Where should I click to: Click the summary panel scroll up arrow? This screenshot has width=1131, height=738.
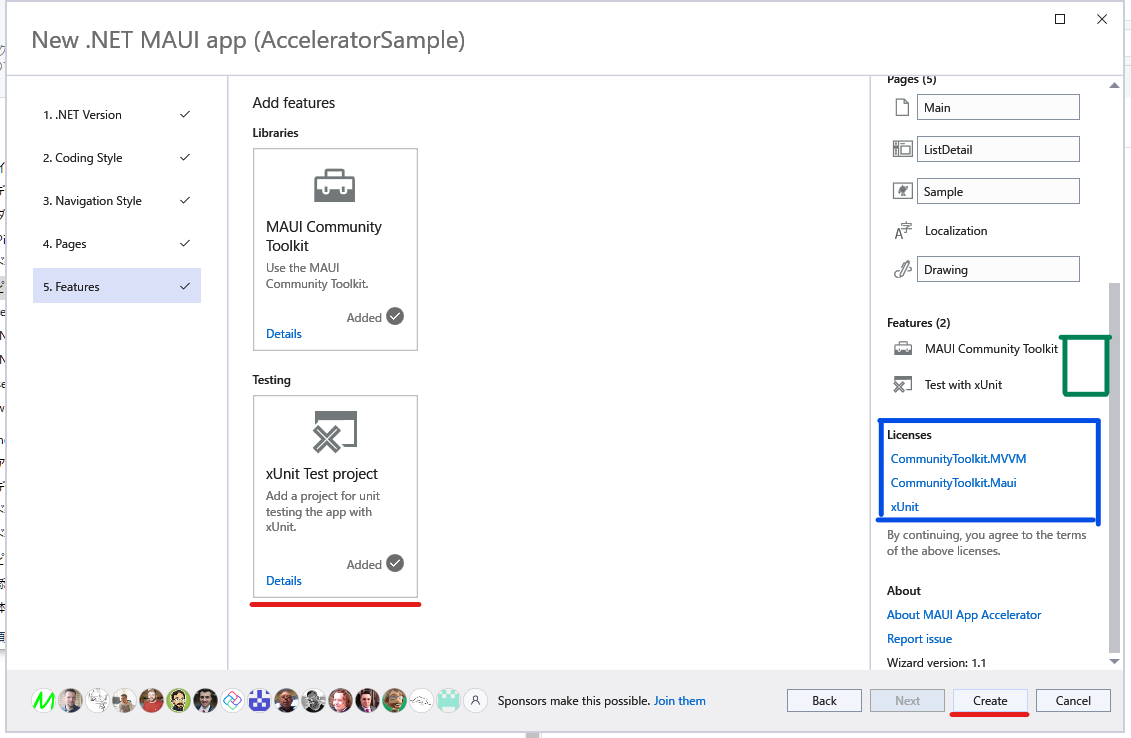tap(1114, 85)
